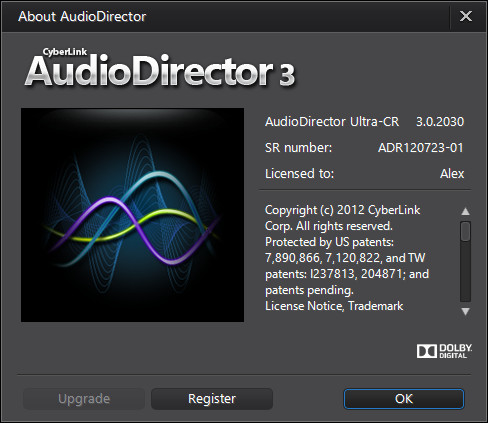Click the AudioDirector Ultra-CR label
Image resolution: width=488 pixels, height=423 pixels.
[332, 122]
